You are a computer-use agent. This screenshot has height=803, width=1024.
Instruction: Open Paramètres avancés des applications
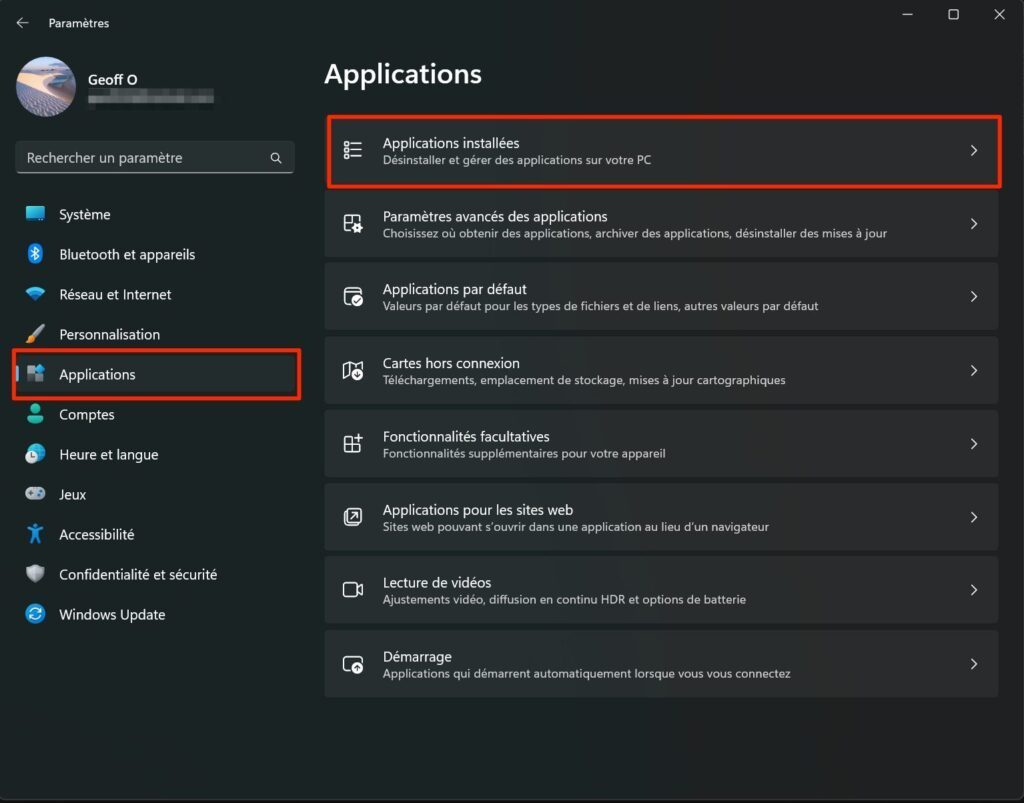(662, 224)
